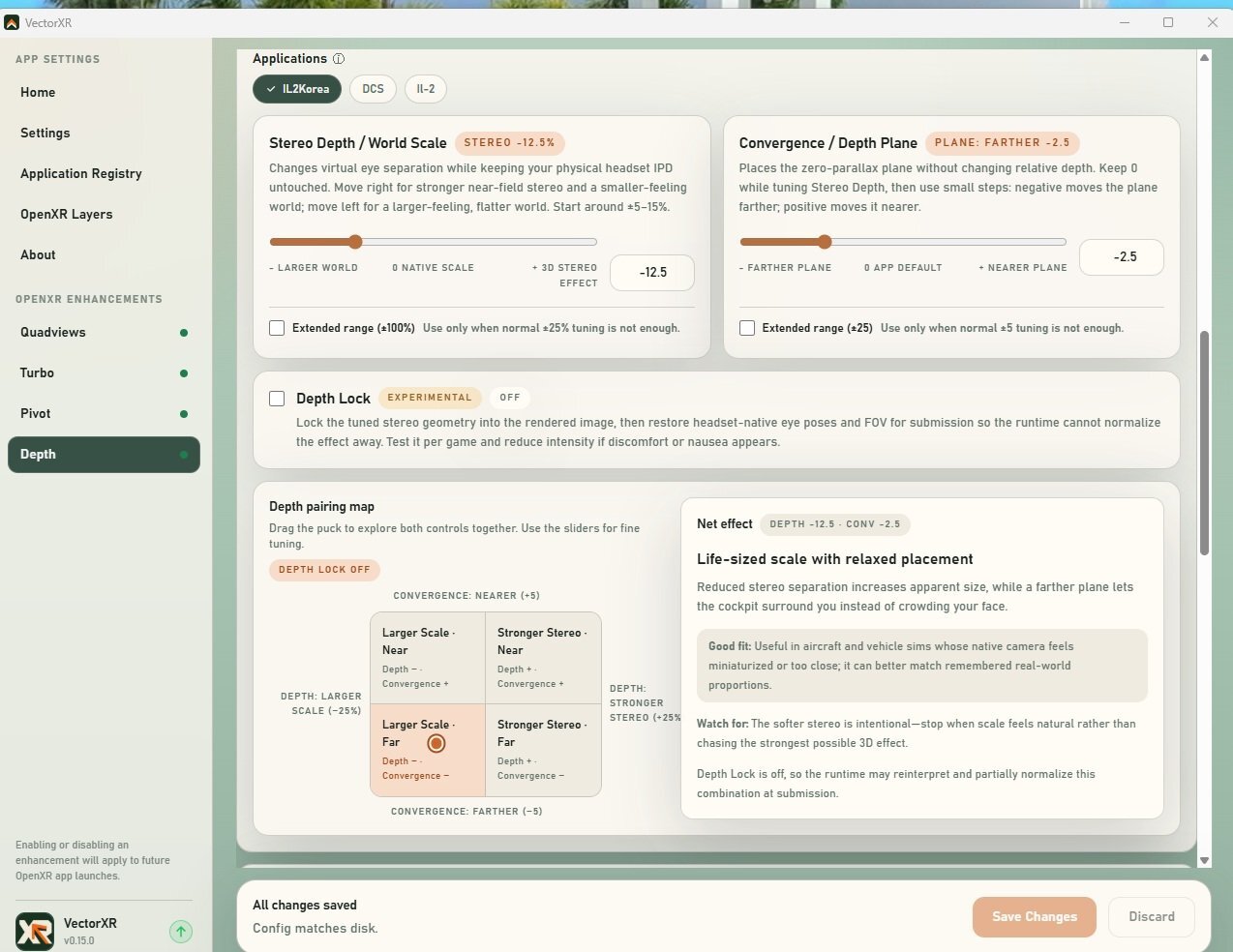Screen dimensions: 1233x952
Task: Click the VectorXR title bar app icon
Action: coord(12,22)
